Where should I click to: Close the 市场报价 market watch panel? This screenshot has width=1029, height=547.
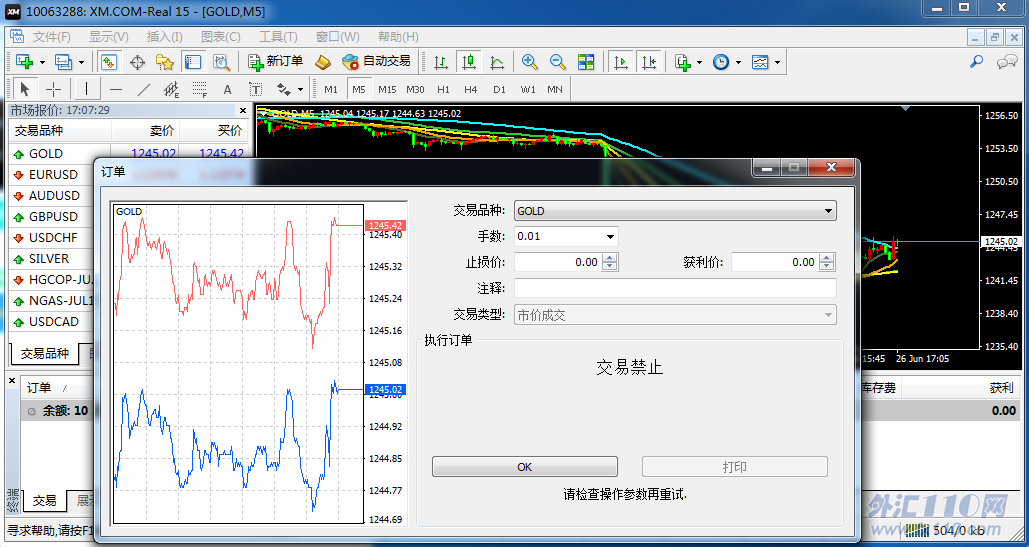point(243,110)
